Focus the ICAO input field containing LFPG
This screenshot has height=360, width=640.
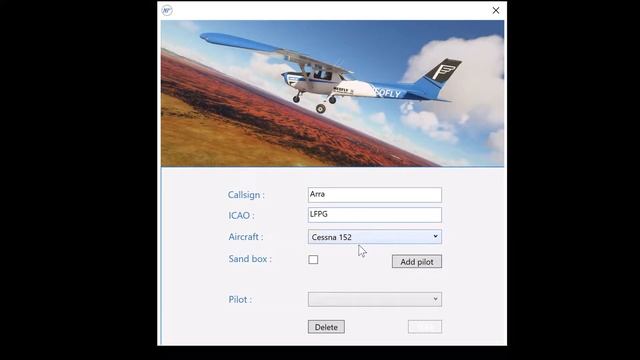point(375,215)
